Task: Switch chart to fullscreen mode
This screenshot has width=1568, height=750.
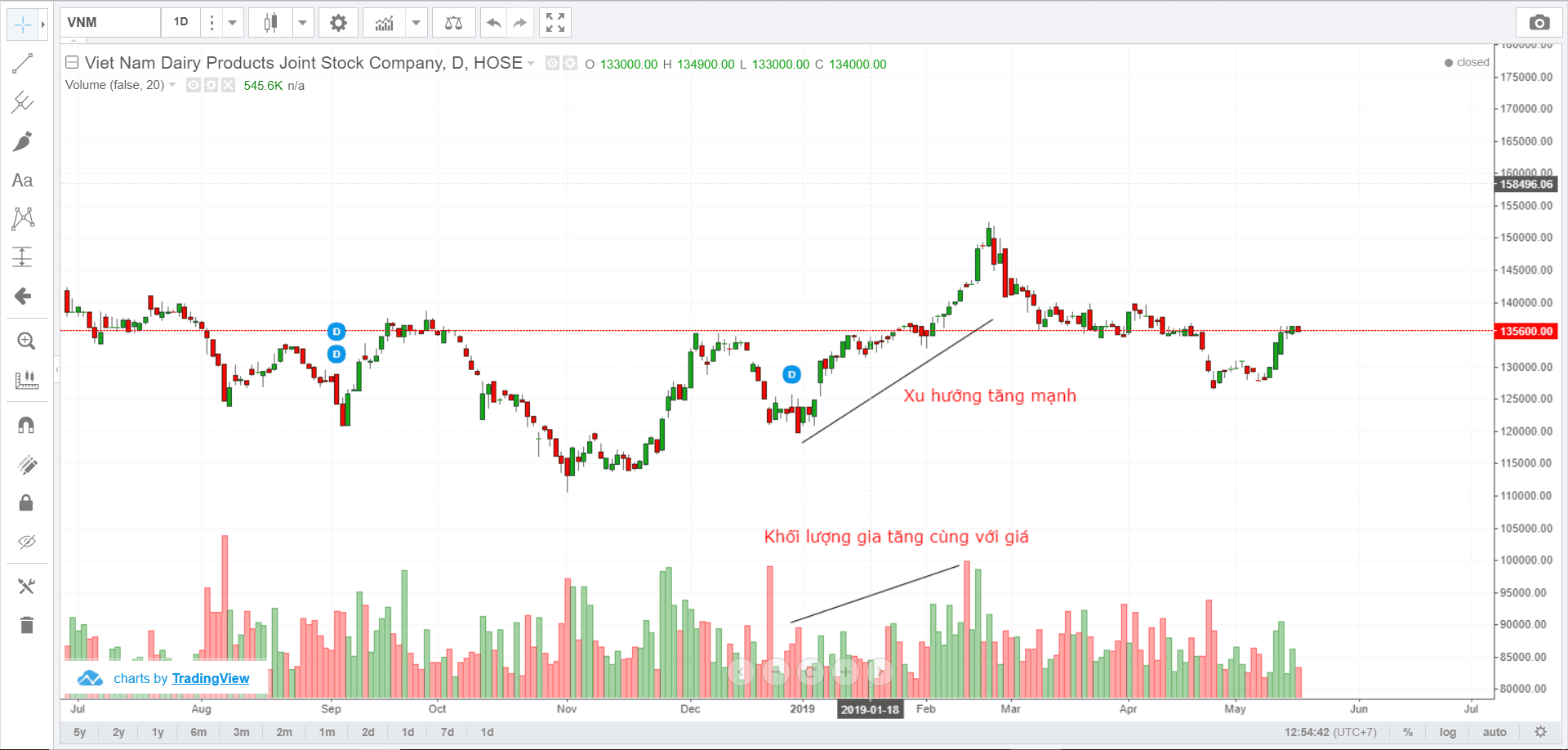Action: click(x=555, y=23)
